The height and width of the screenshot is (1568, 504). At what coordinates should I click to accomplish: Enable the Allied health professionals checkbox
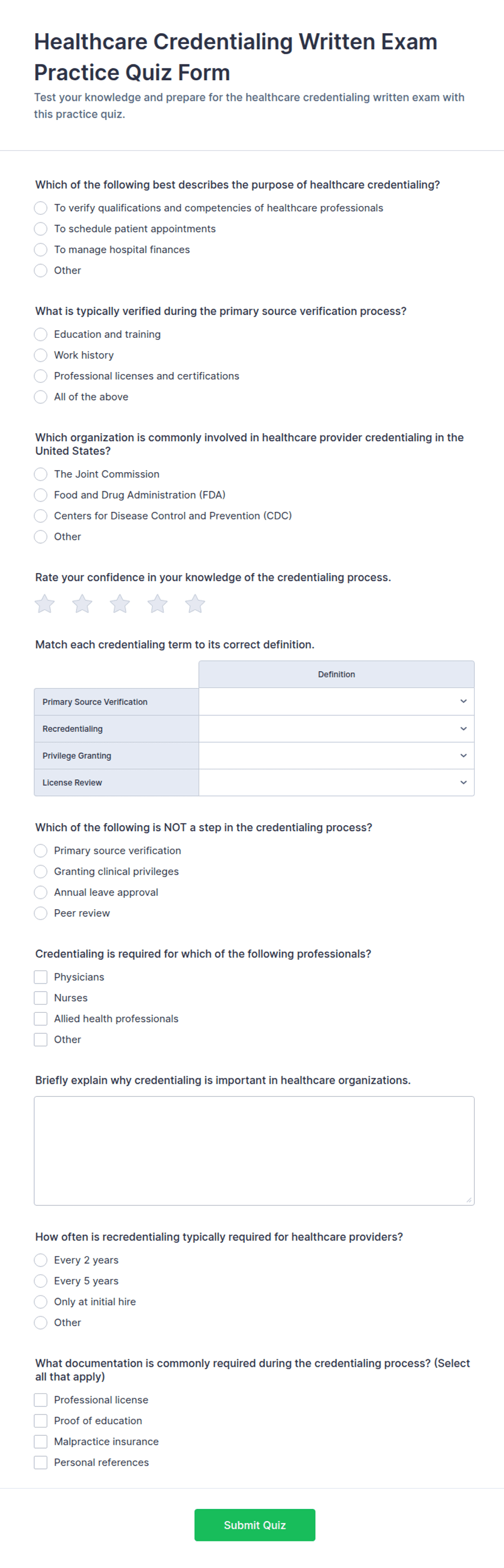[x=41, y=1018]
